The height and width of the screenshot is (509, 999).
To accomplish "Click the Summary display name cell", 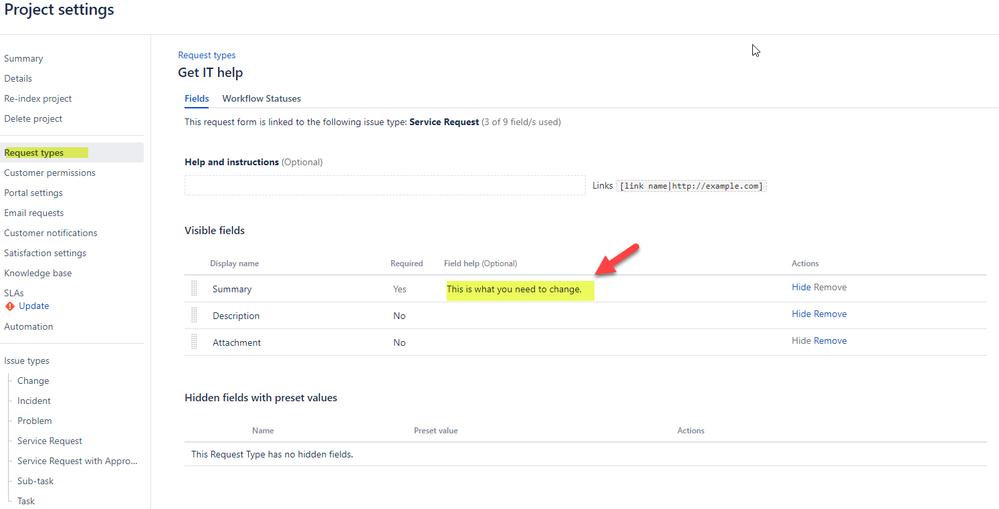I will (x=232, y=289).
